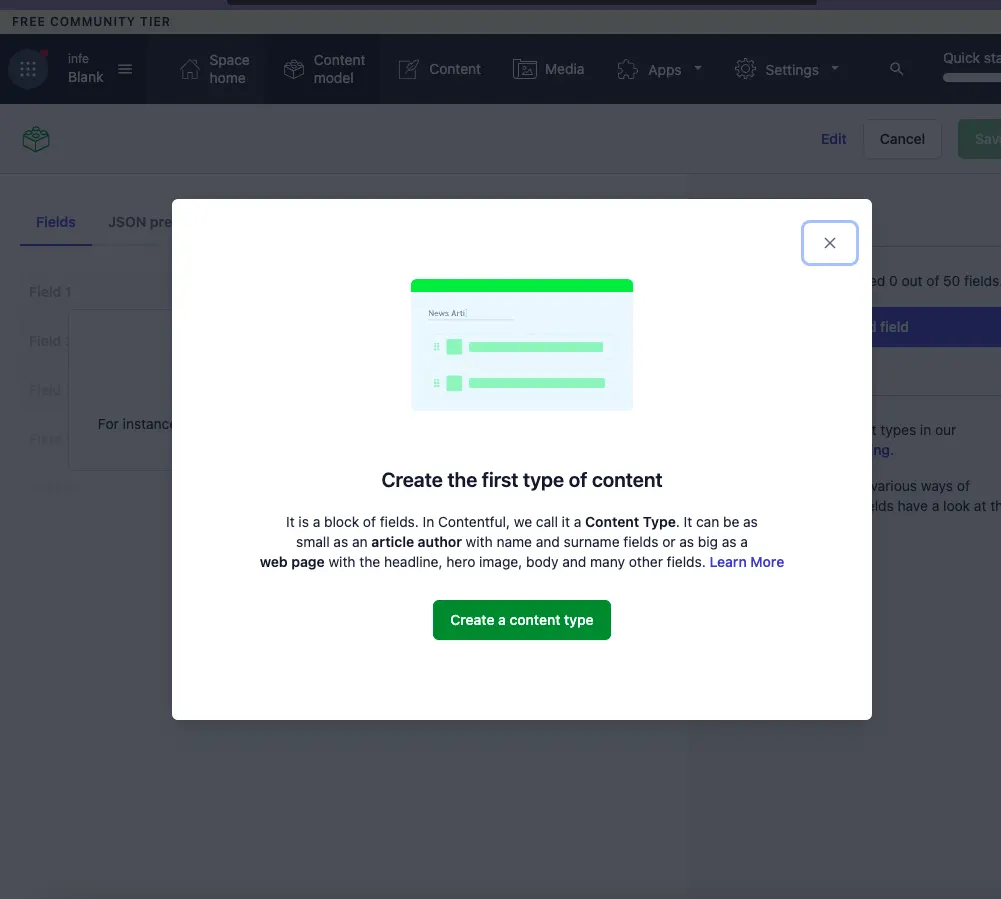The image size is (1001, 899).
Task: Click the green Save button
Action: coord(980,139)
